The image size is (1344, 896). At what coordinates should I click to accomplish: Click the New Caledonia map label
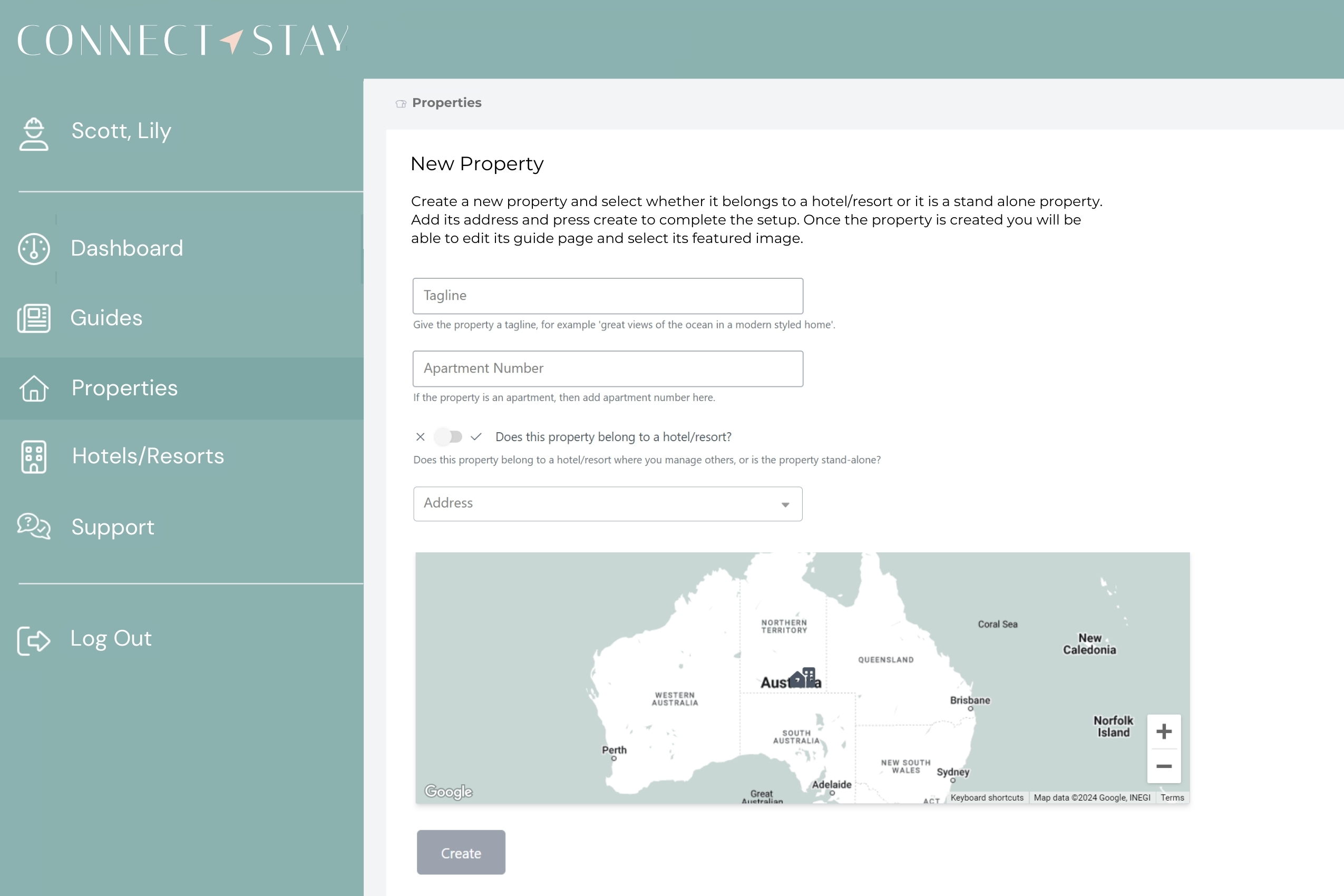(x=1089, y=644)
